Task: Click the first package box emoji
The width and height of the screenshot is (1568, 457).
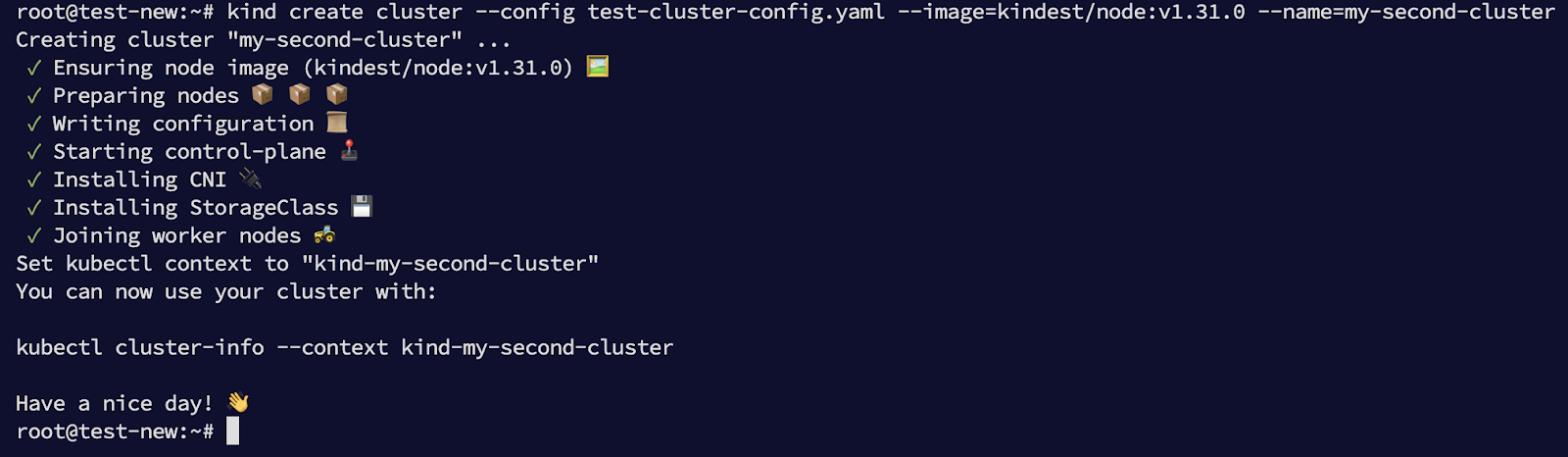Action: pyautogui.click(x=263, y=94)
